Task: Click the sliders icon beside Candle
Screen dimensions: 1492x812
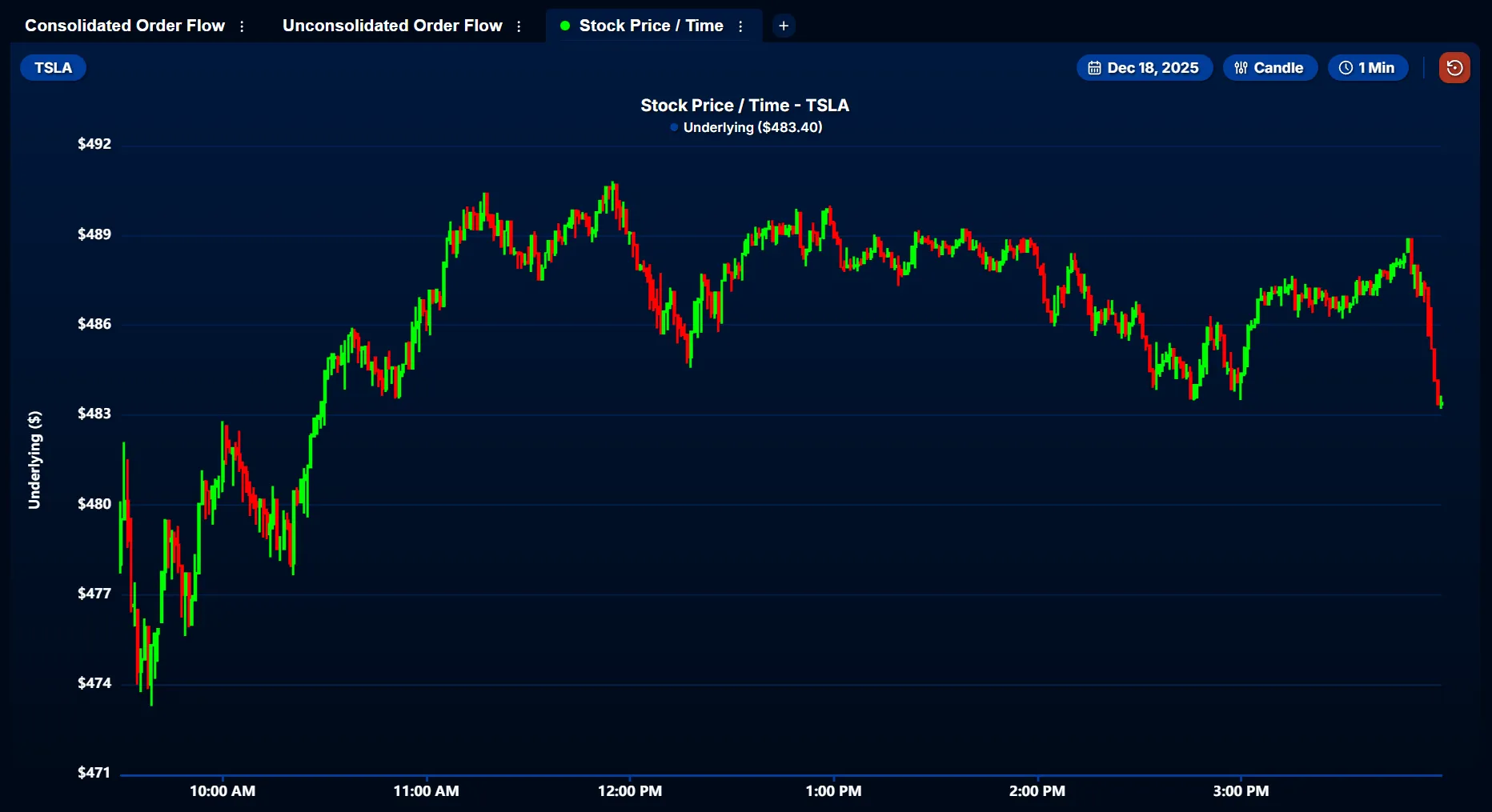Action: pyautogui.click(x=1241, y=68)
